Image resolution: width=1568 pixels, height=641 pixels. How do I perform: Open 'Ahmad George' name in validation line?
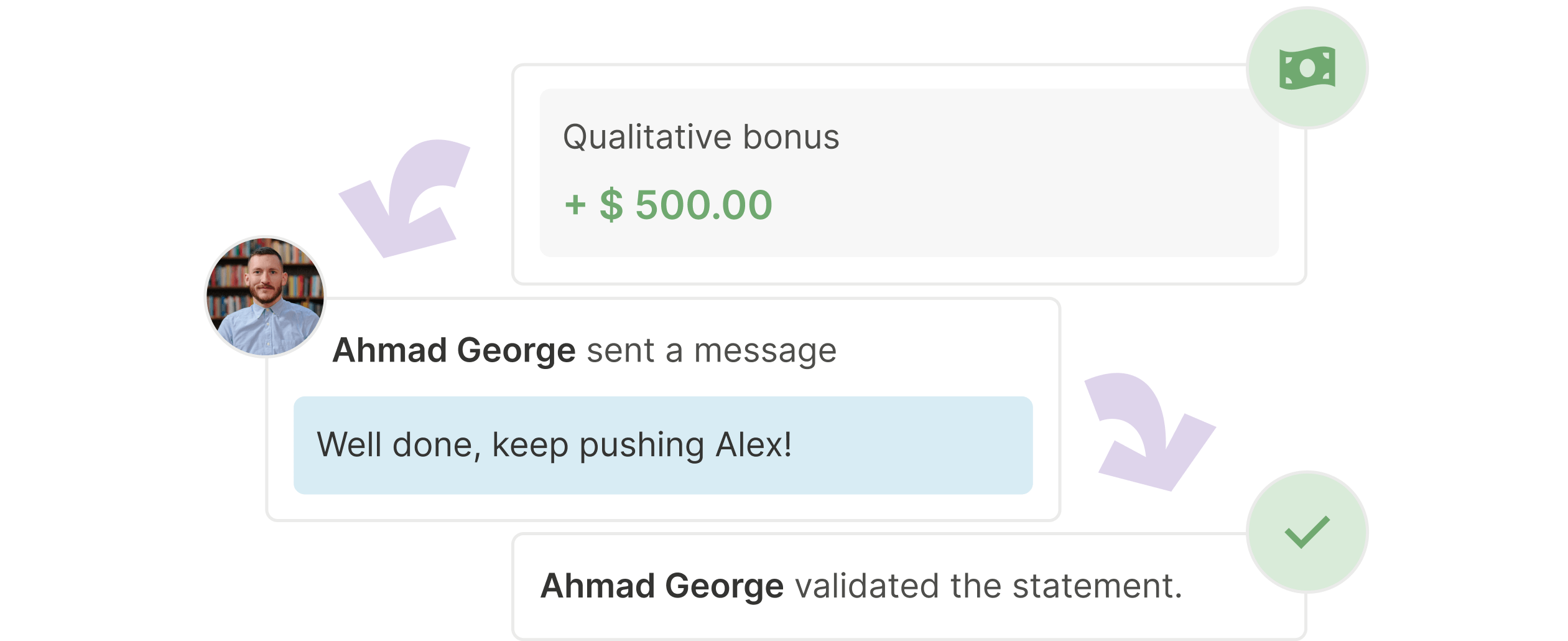point(662,586)
